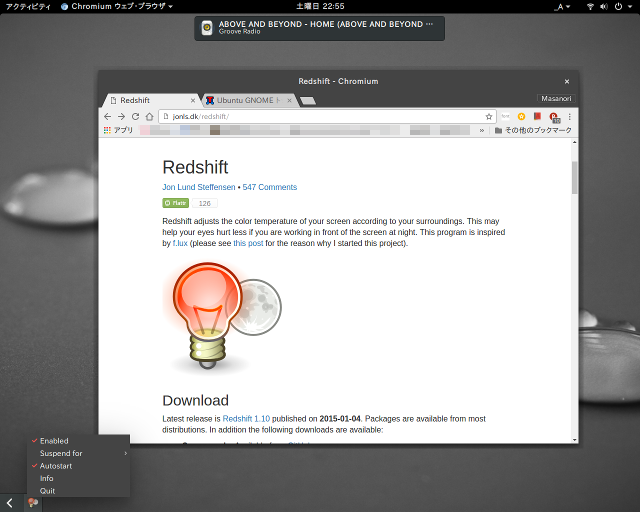Open the Redshift 1.10 release link

coord(246,419)
